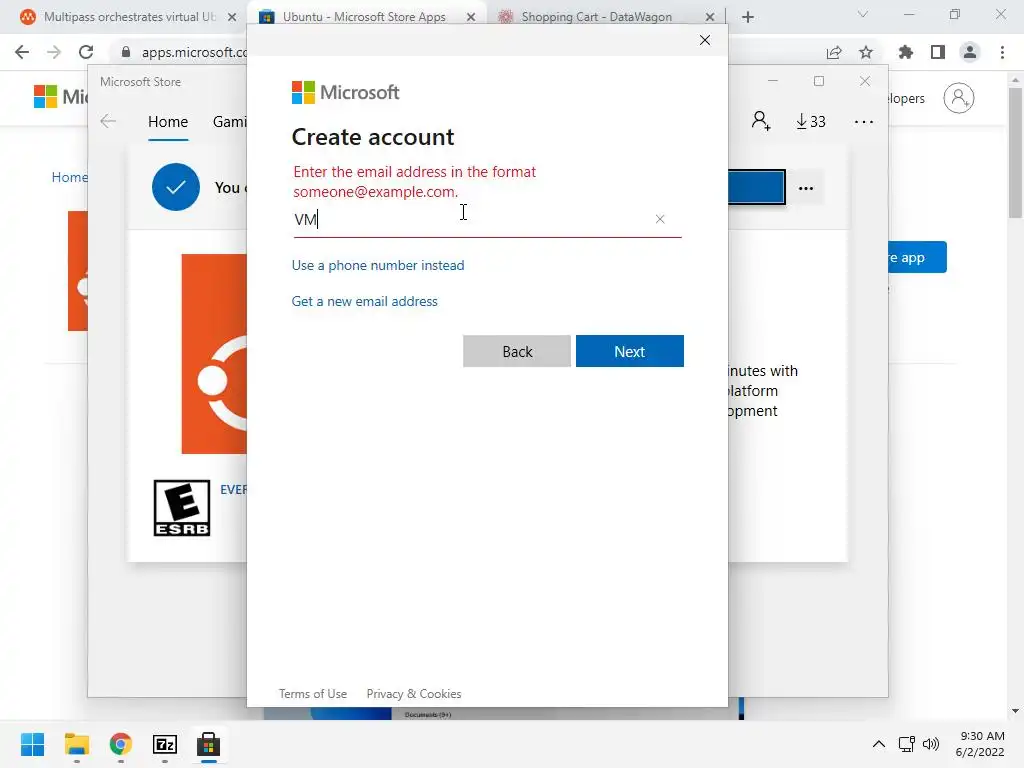Open the tab search chevron in Chrome

point(863,14)
